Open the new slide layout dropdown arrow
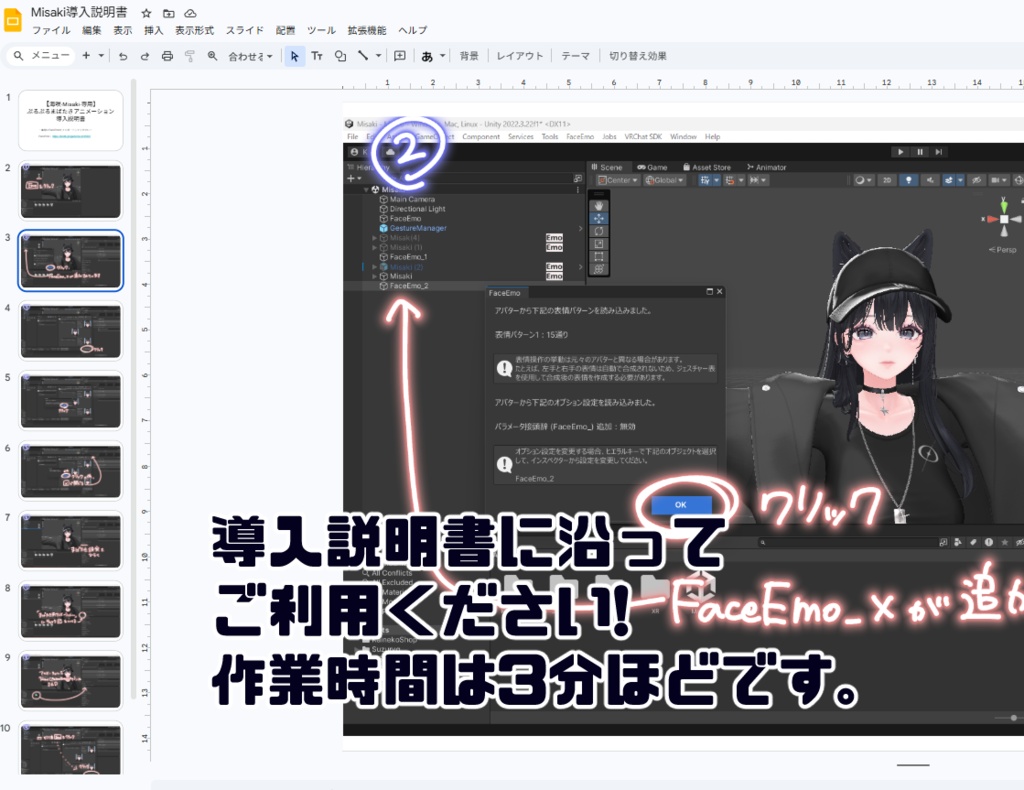 click(x=101, y=55)
